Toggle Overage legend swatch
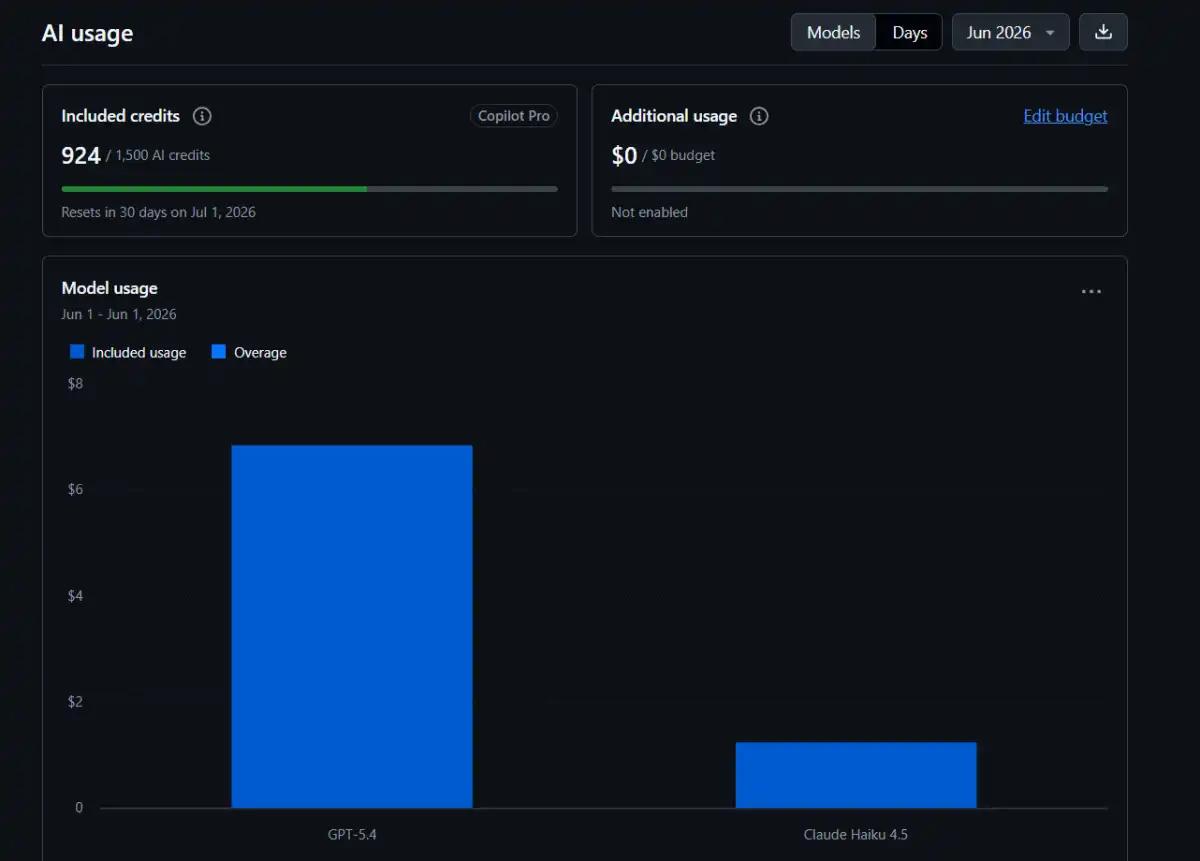The image size is (1200, 861). (219, 352)
